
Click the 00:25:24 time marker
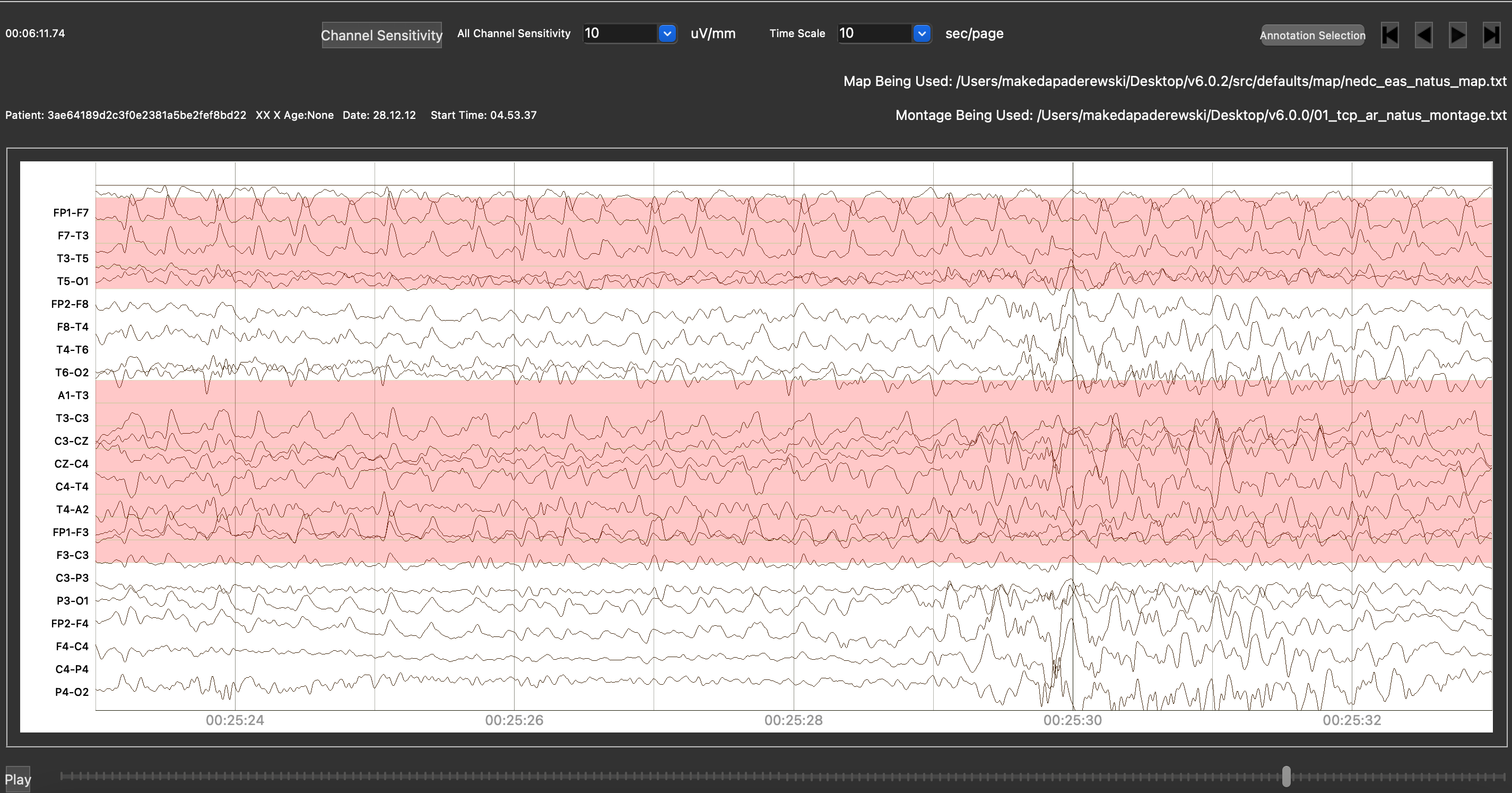(235, 720)
